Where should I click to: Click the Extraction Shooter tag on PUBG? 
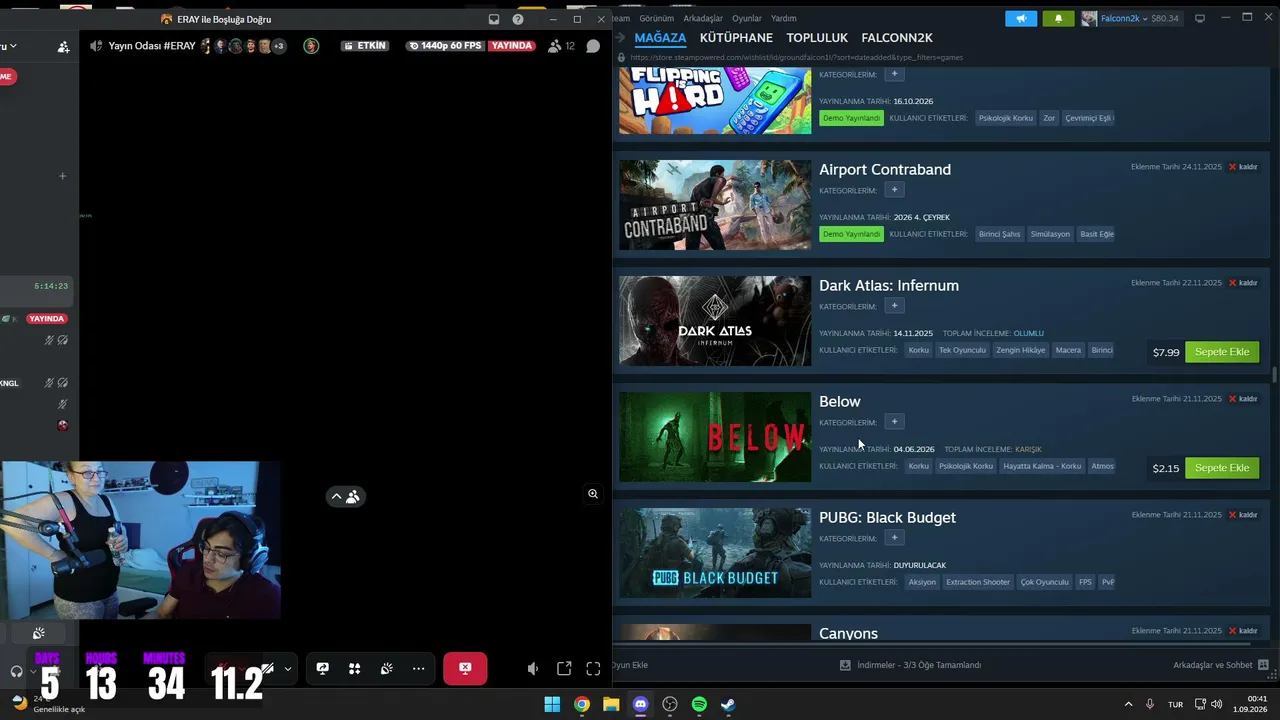point(978,582)
